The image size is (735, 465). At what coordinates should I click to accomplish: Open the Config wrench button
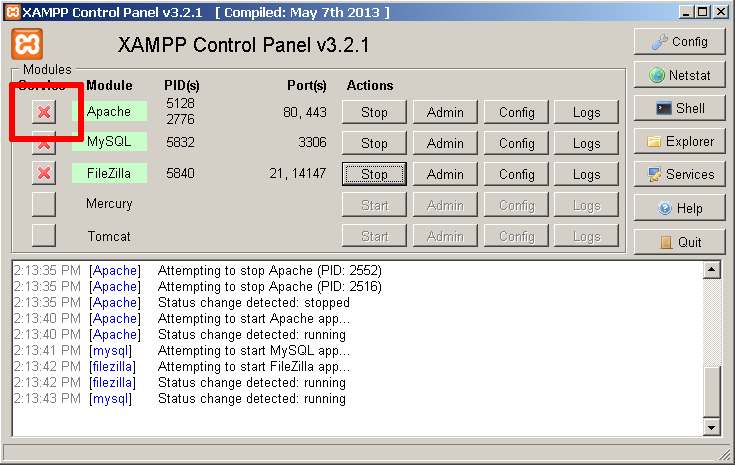[679, 42]
